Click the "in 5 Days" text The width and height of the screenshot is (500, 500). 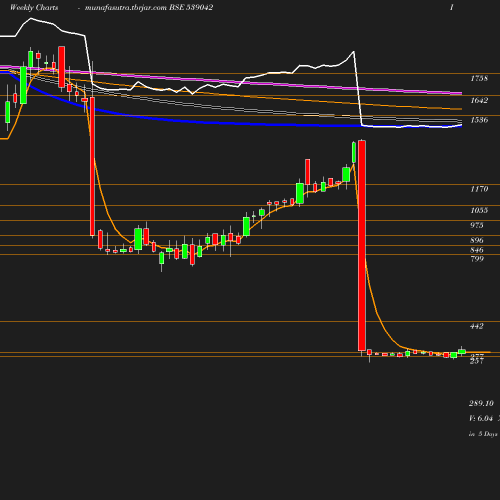pyautogui.click(x=483, y=434)
